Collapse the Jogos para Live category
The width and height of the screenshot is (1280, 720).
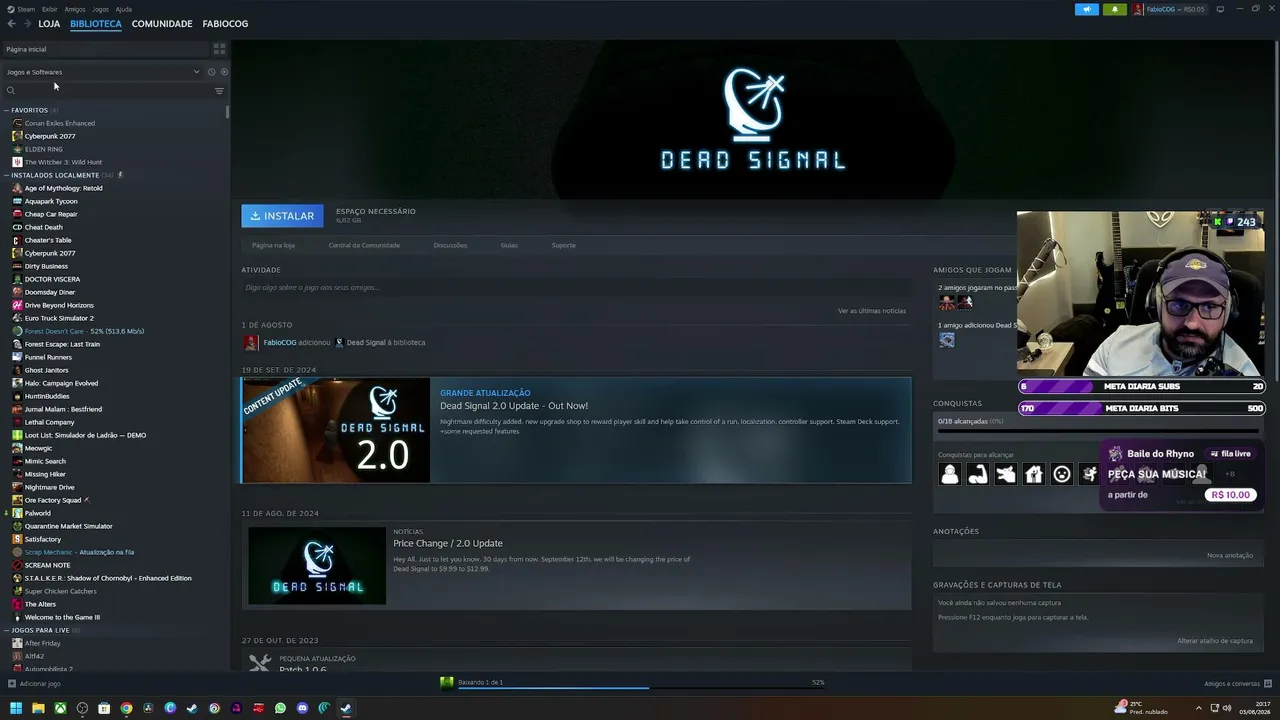6,630
